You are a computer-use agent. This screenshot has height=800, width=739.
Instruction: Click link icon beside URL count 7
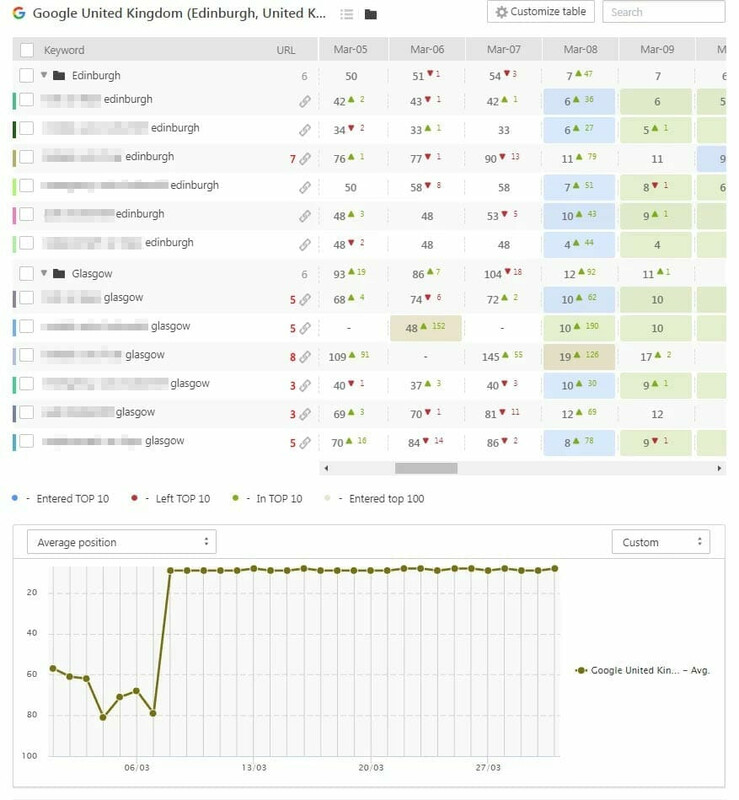[x=305, y=159]
